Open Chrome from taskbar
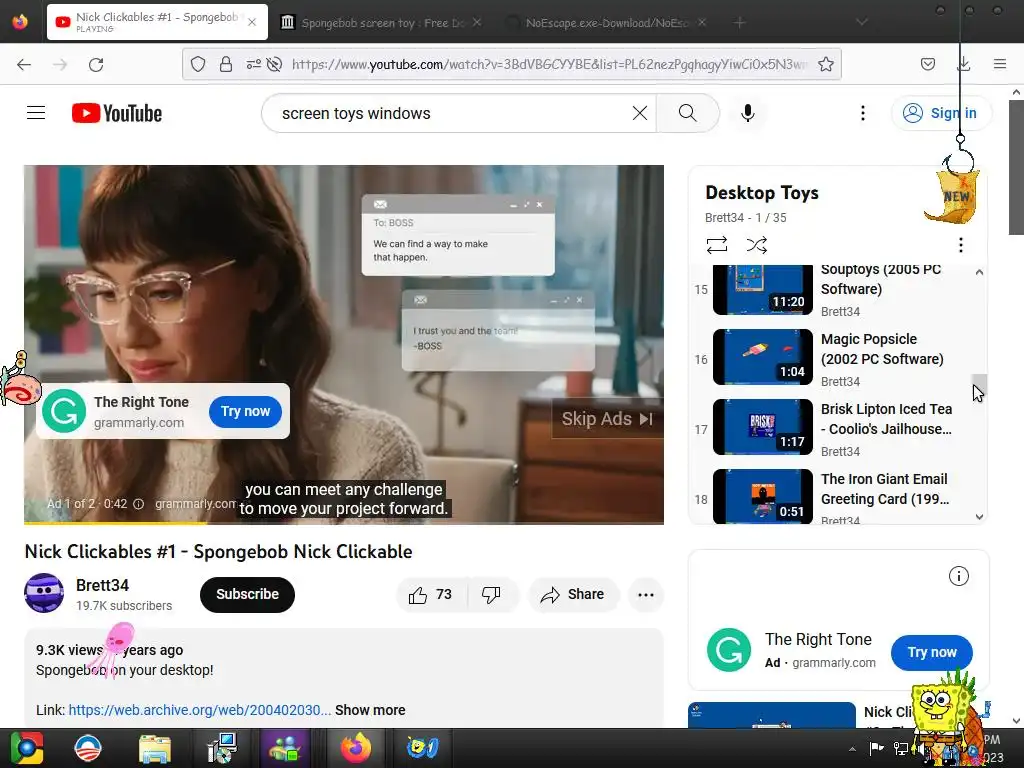Image resolution: width=1024 pixels, height=768 pixels. [x=26, y=748]
